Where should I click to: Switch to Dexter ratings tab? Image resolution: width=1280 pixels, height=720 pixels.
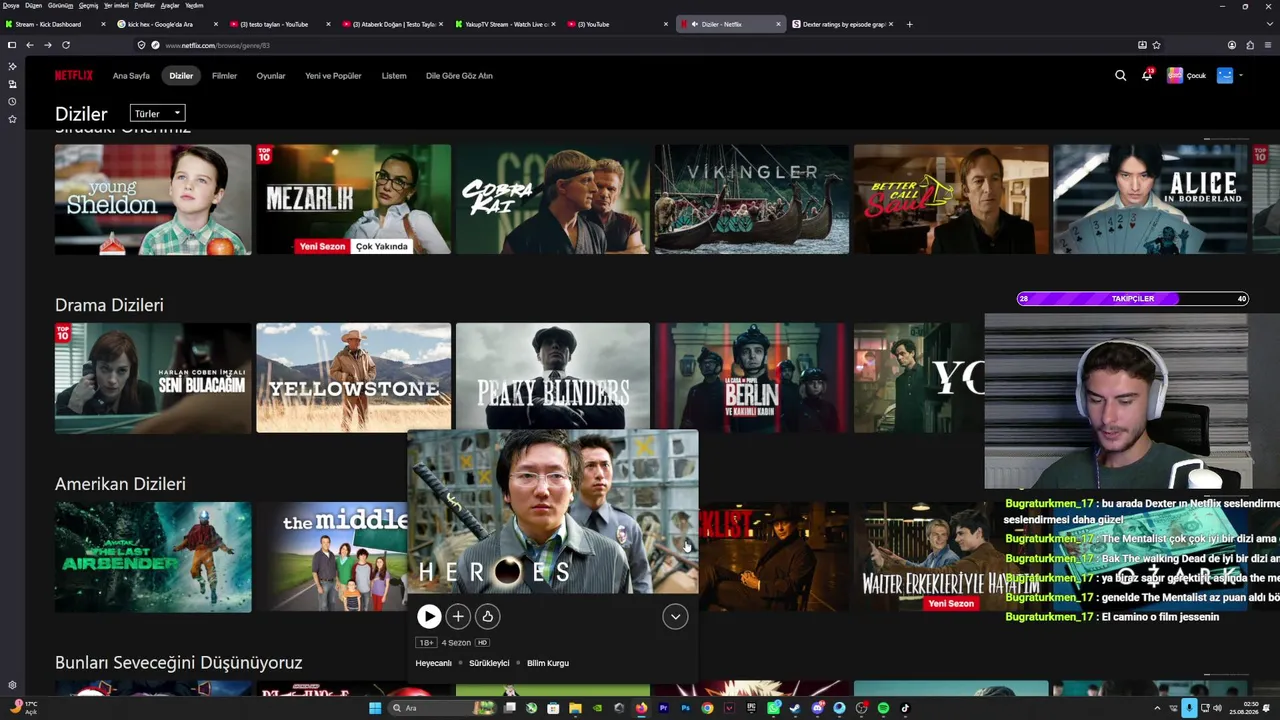842,24
